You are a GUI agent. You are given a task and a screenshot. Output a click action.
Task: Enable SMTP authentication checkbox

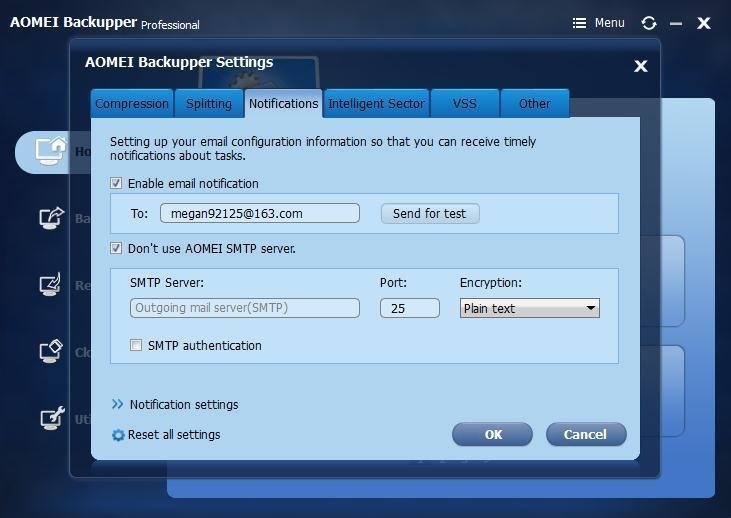(136, 345)
